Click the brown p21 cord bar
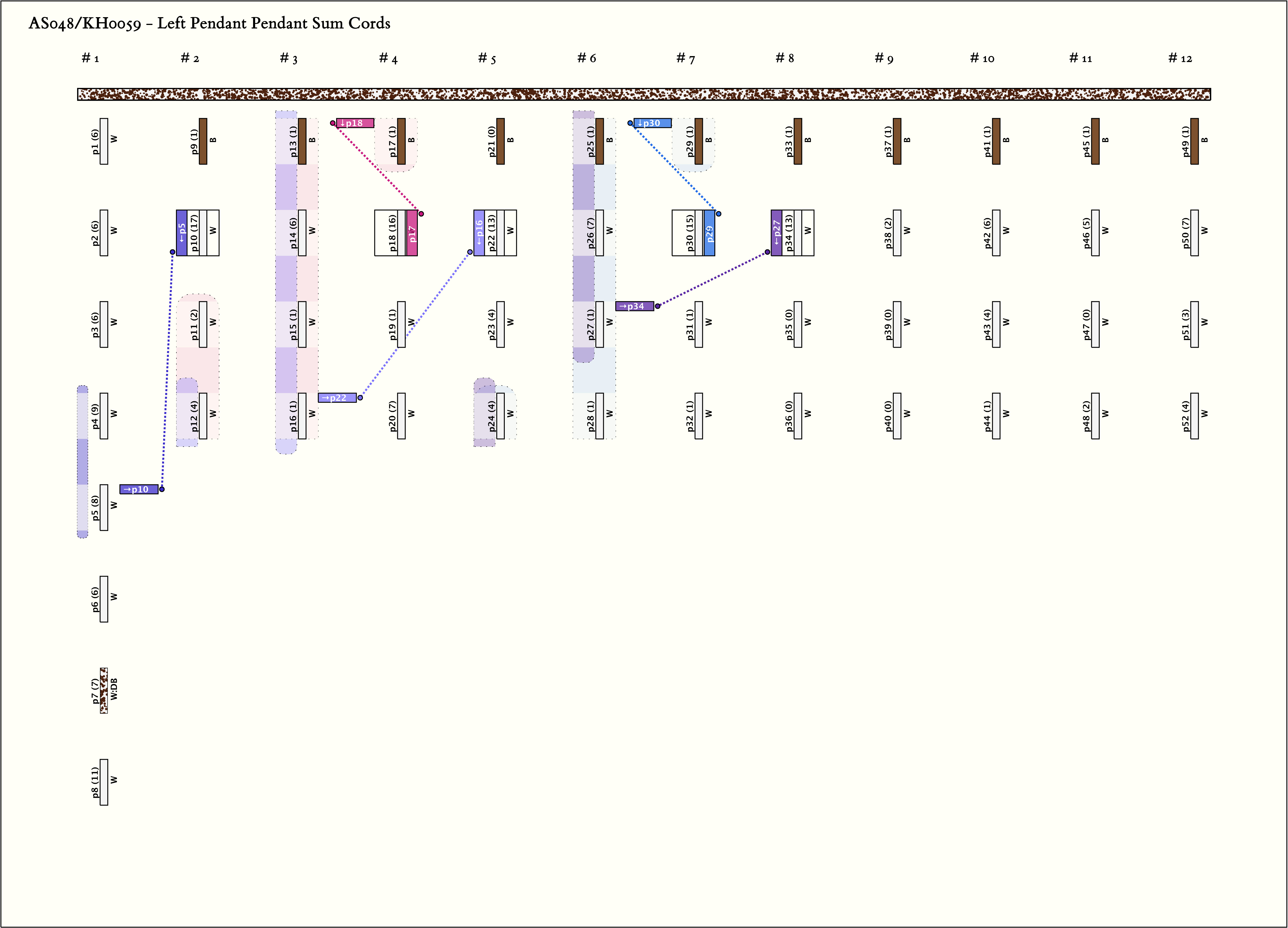 [x=500, y=141]
